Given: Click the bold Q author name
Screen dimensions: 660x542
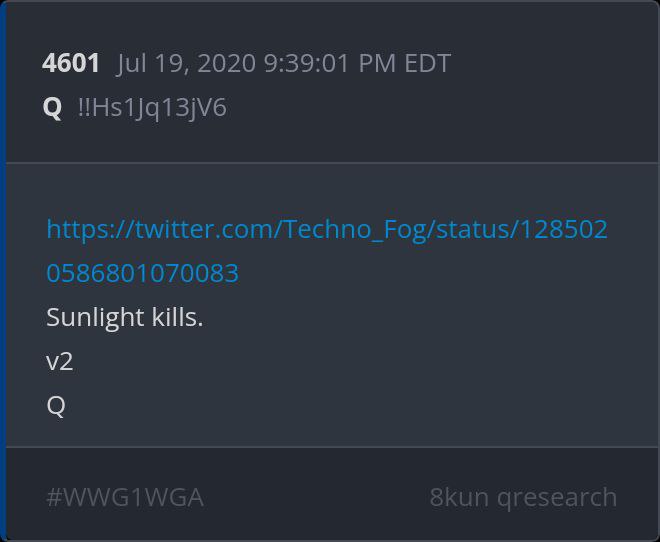Looking at the screenshot, I should 53,108.
